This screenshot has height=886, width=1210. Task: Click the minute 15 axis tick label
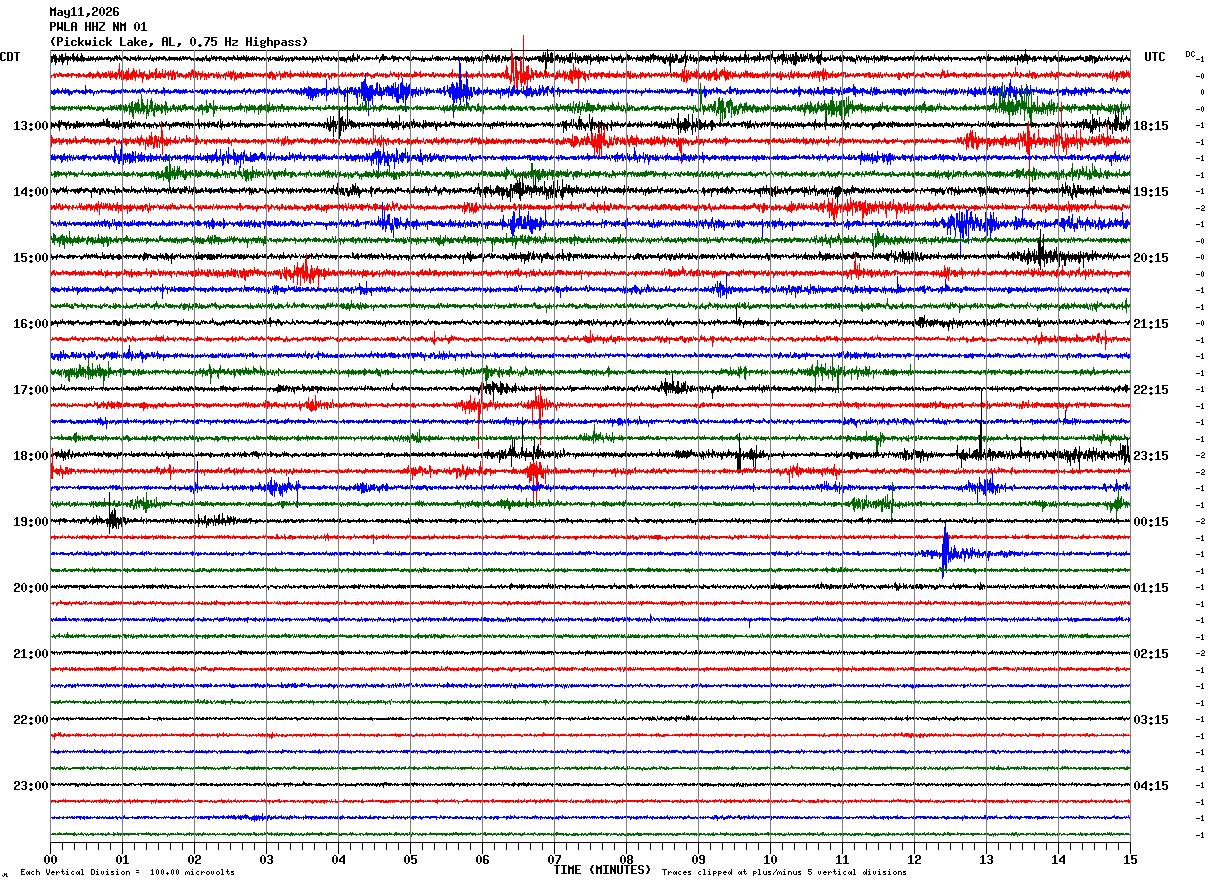pyautogui.click(x=1130, y=859)
